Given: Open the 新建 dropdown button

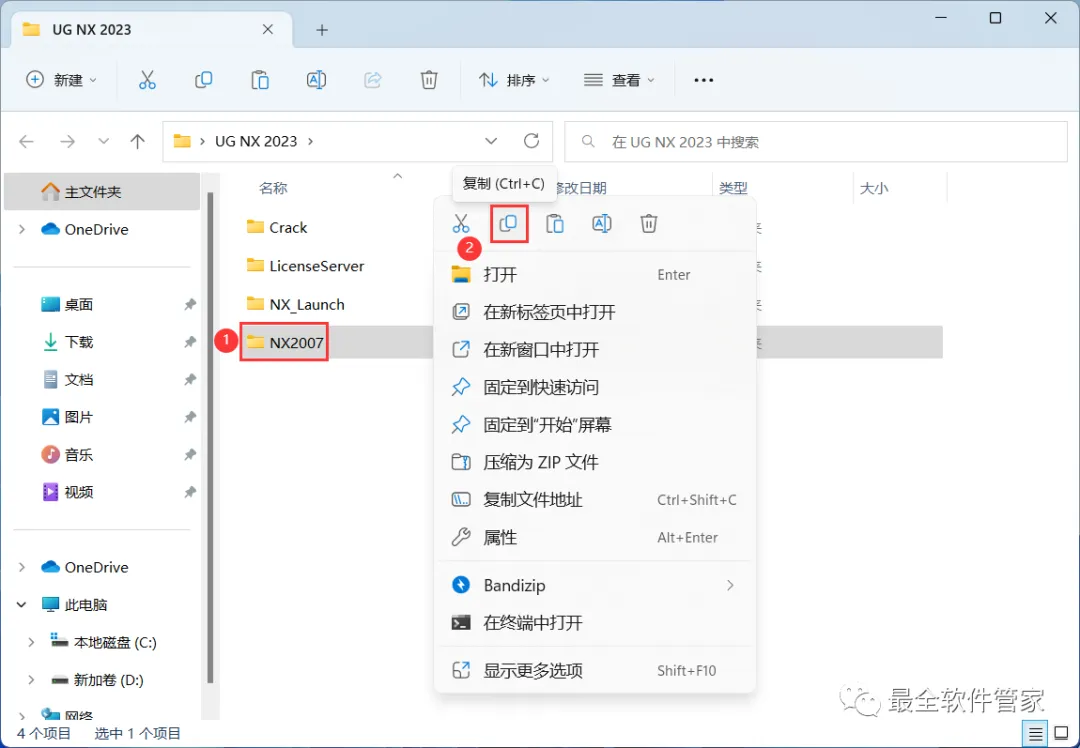Looking at the screenshot, I should [x=61, y=80].
